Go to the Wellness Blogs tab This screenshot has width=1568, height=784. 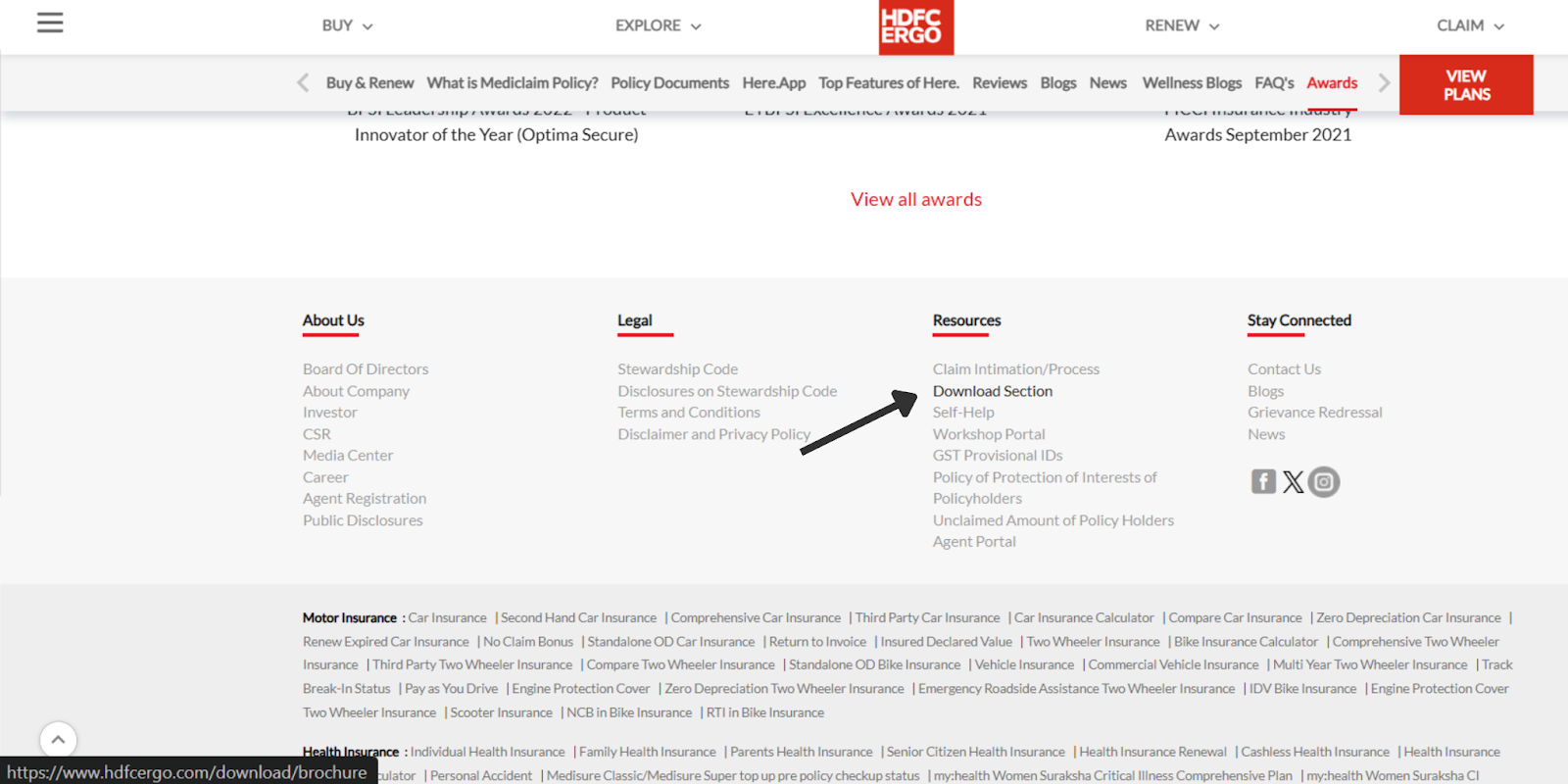click(1192, 83)
